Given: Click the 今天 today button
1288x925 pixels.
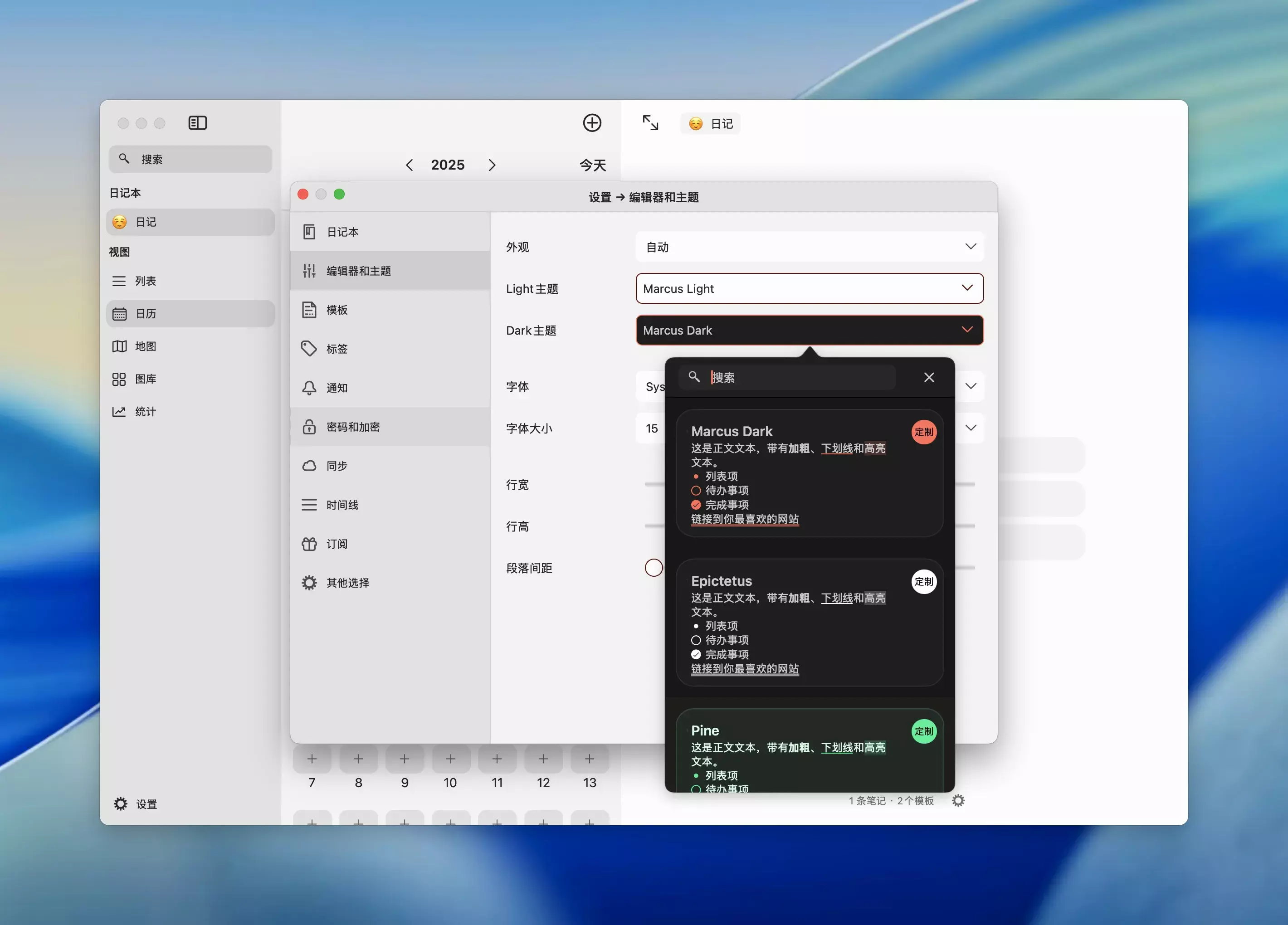Looking at the screenshot, I should [592, 165].
